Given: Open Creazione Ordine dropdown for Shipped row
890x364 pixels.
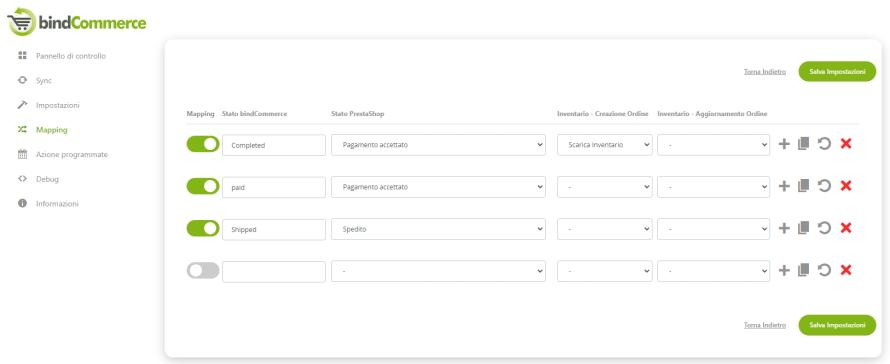Looking at the screenshot, I should point(604,229).
